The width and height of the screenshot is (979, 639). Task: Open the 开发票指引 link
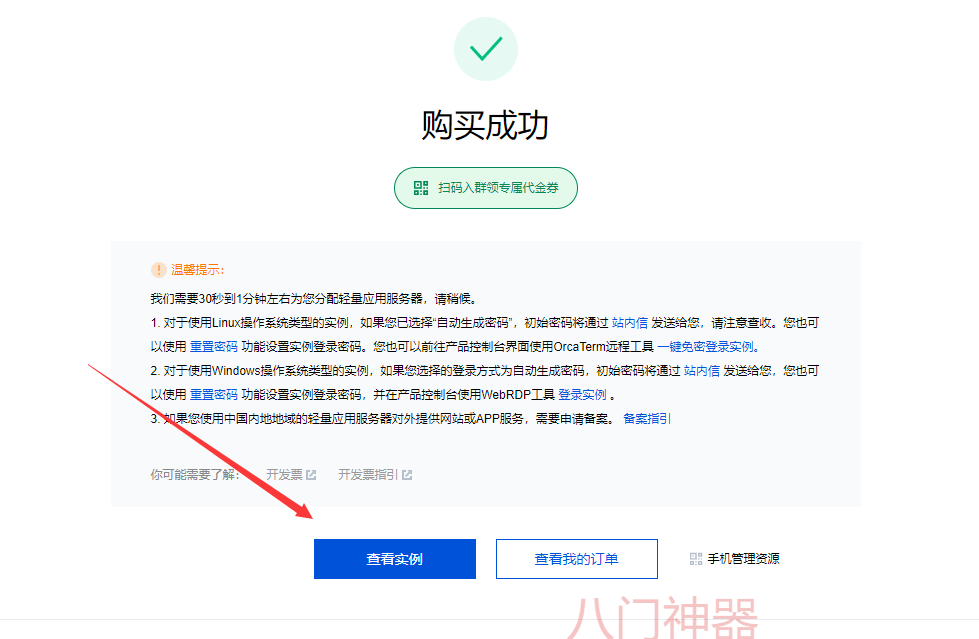pyautogui.click(x=368, y=475)
